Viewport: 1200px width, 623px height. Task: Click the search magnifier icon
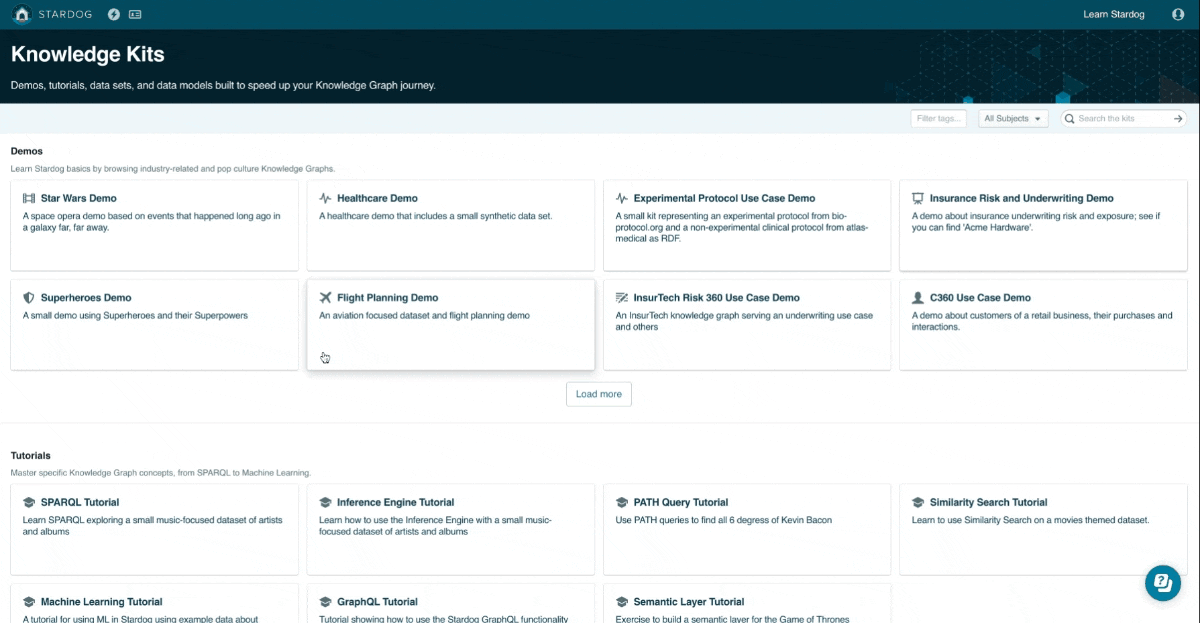(1069, 119)
